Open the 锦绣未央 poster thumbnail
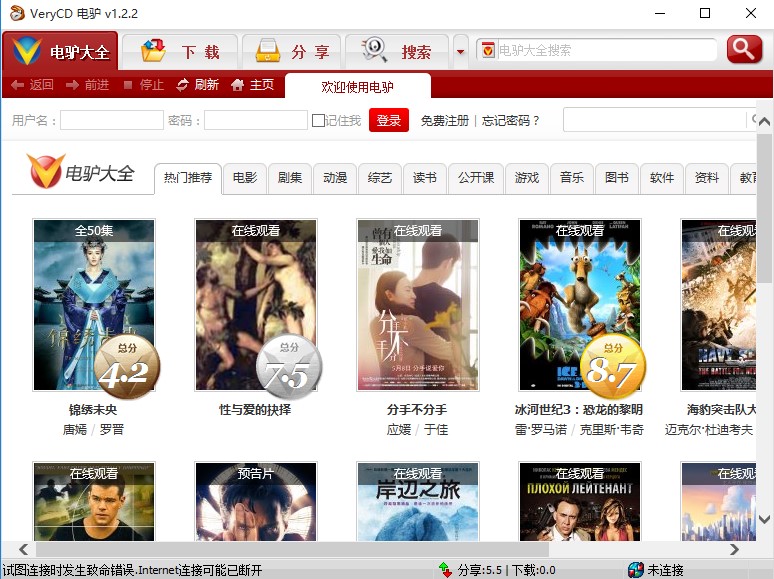 pos(94,305)
